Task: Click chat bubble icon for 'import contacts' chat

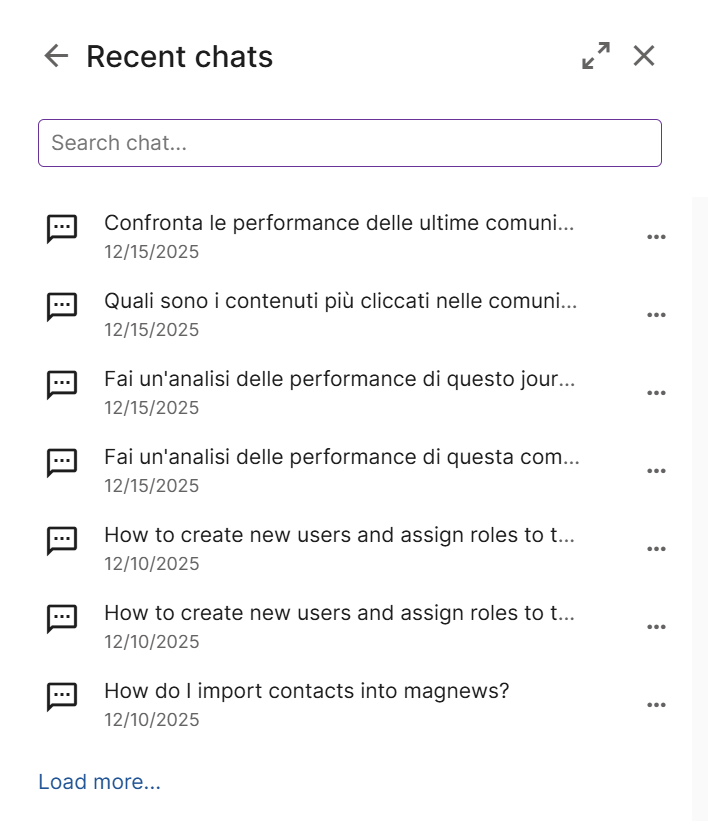Action: coord(62,696)
